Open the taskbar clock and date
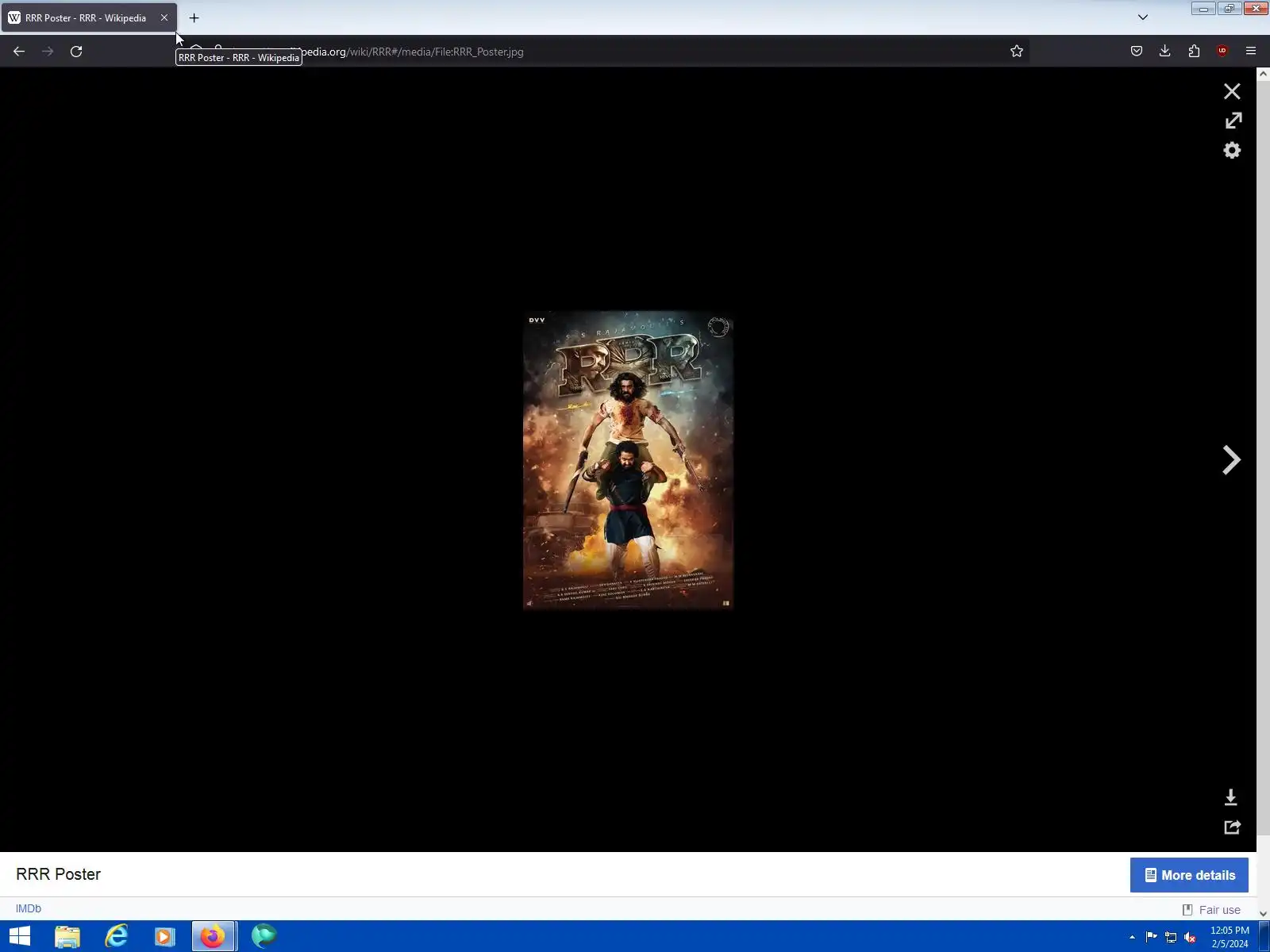Image resolution: width=1270 pixels, height=952 pixels. pos(1230,937)
